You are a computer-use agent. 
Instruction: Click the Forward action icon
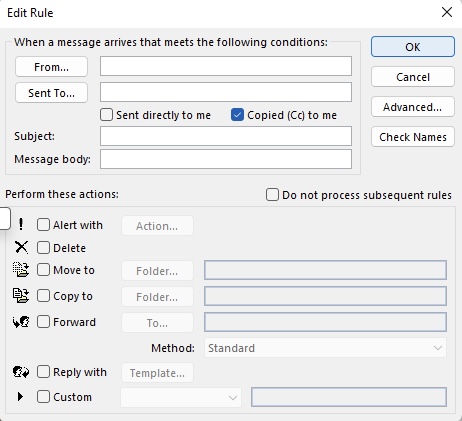[21, 322]
